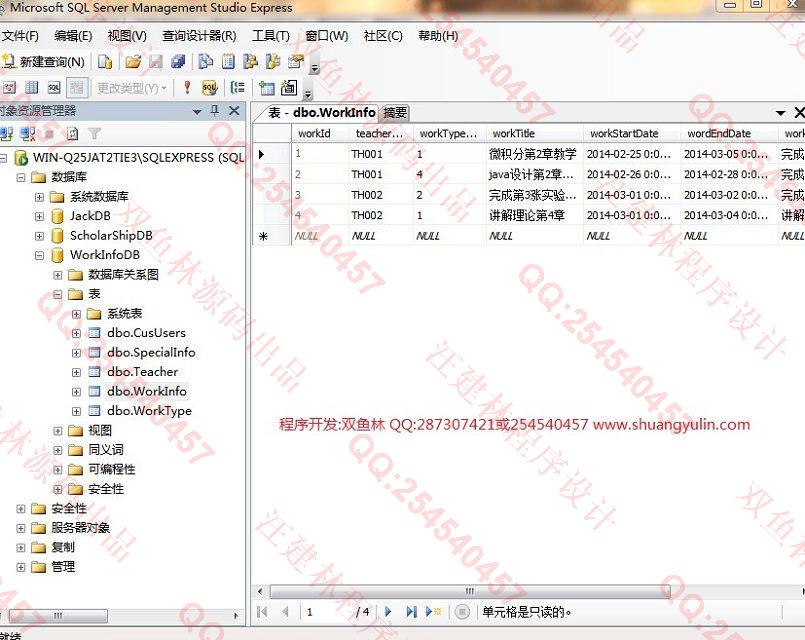Select the 服务器对象 folder
Image resolution: width=805 pixels, height=640 pixels.
tap(81, 528)
